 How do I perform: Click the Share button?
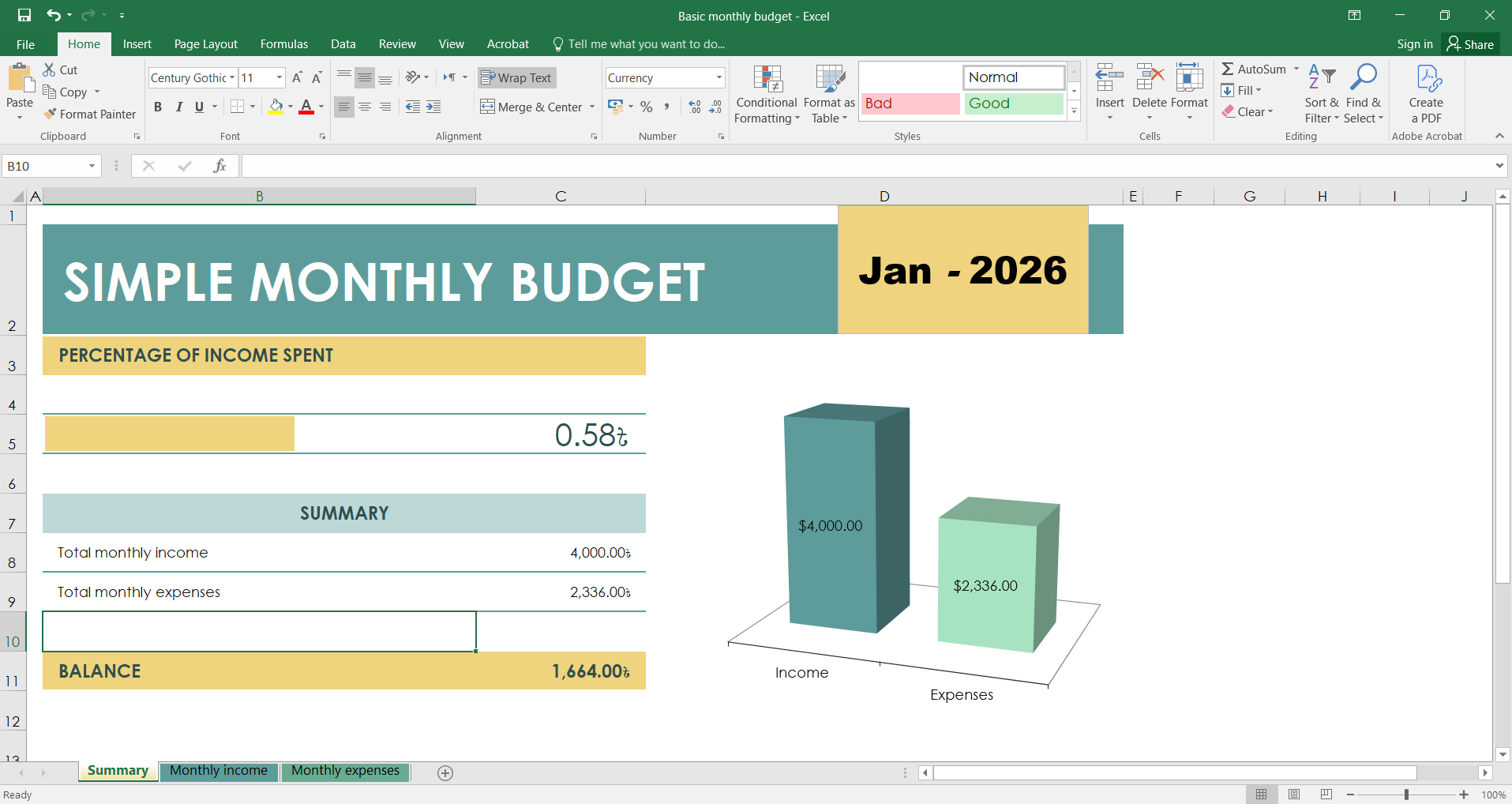point(1470,44)
